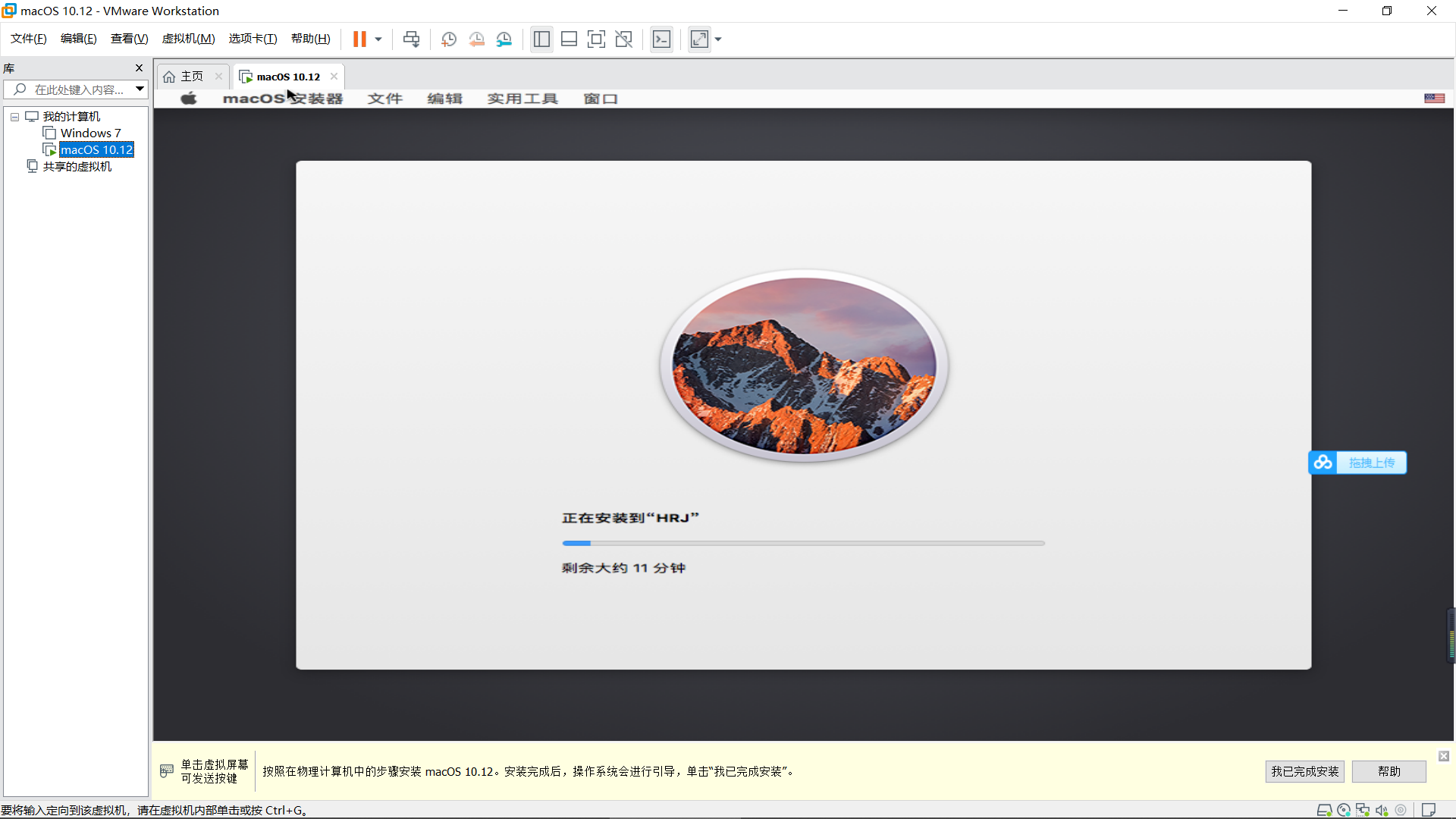
Task: Click the revert to snapshot icon
Action: pyautogui.click(x=476, y=39)
